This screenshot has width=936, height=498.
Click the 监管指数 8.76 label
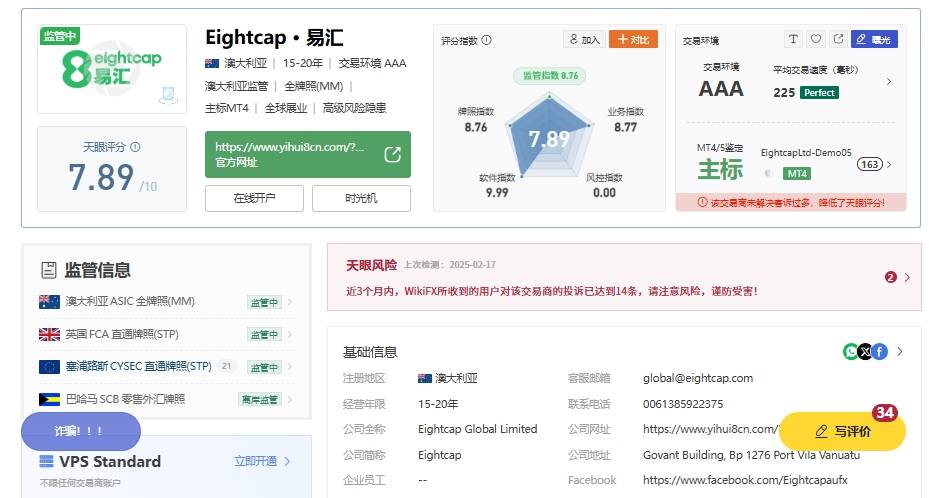[x=550, y=76]
